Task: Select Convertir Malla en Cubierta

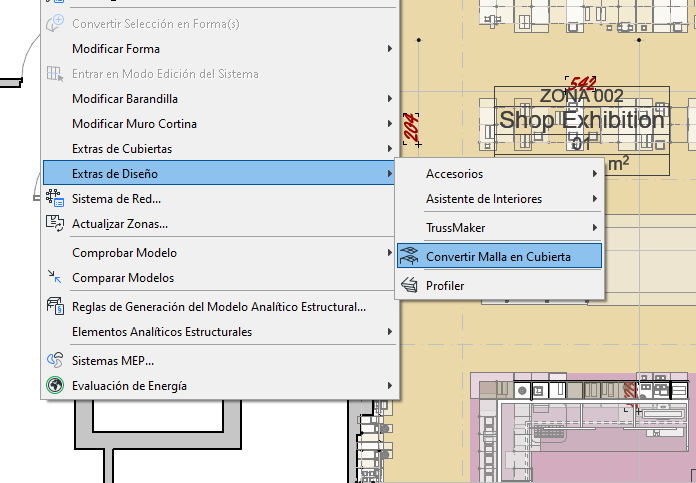Action: [x=498, y=257]
